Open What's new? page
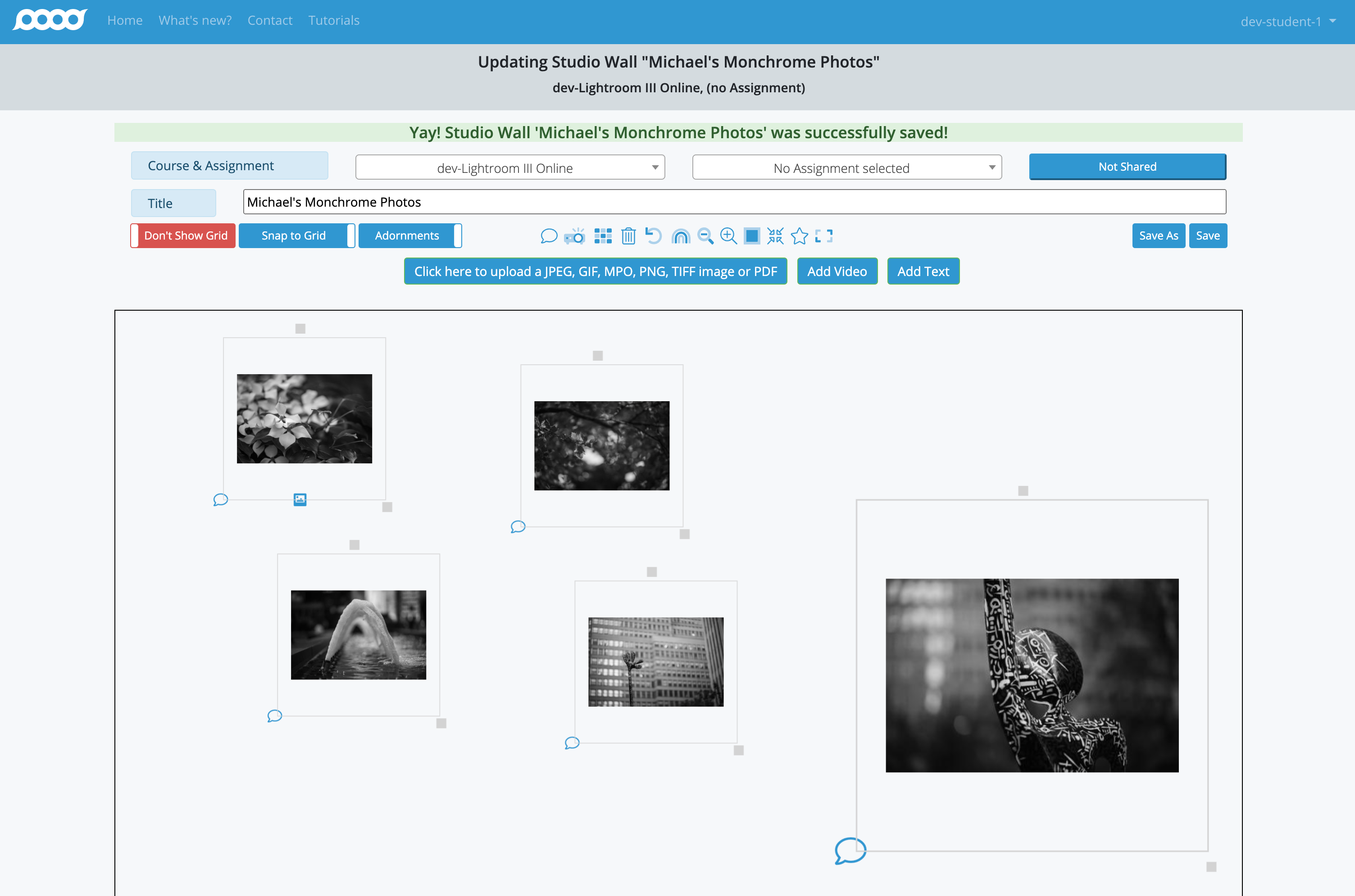1355x896 pixels. (195, 21)
